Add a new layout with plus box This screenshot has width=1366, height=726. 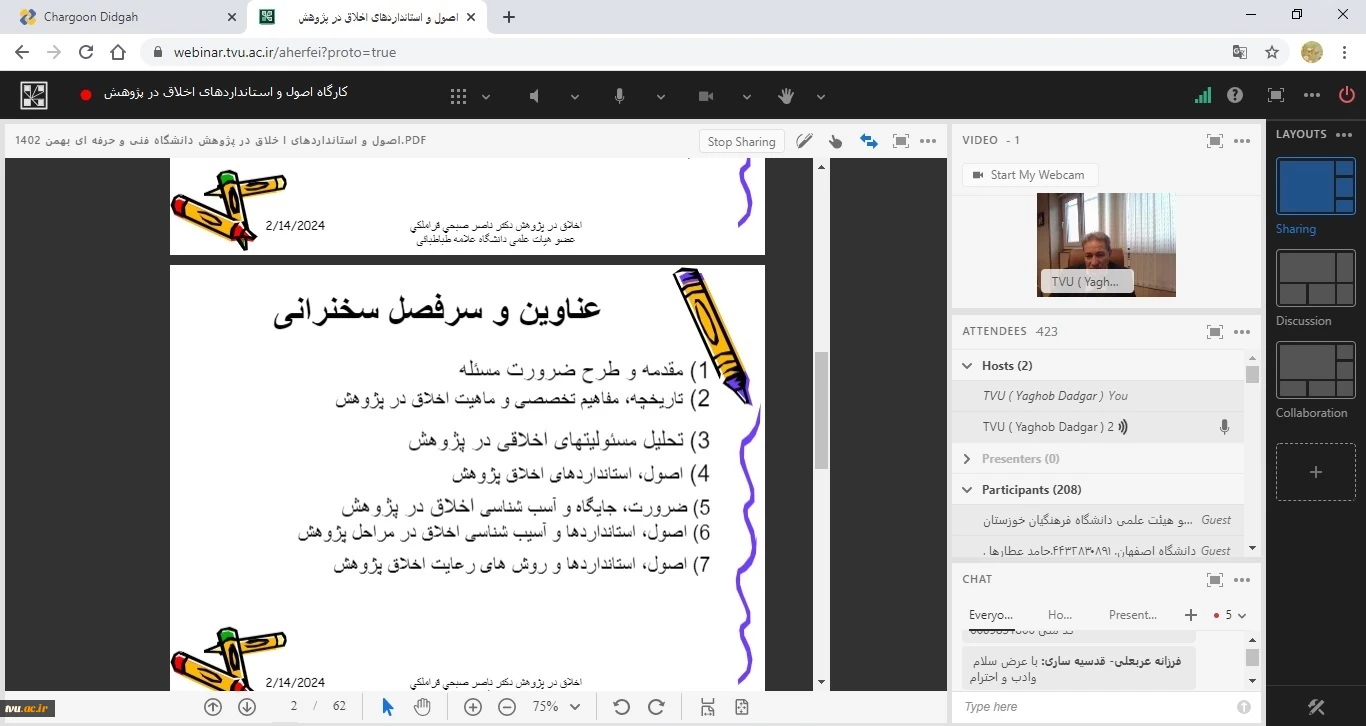[x=1315, y=472]
